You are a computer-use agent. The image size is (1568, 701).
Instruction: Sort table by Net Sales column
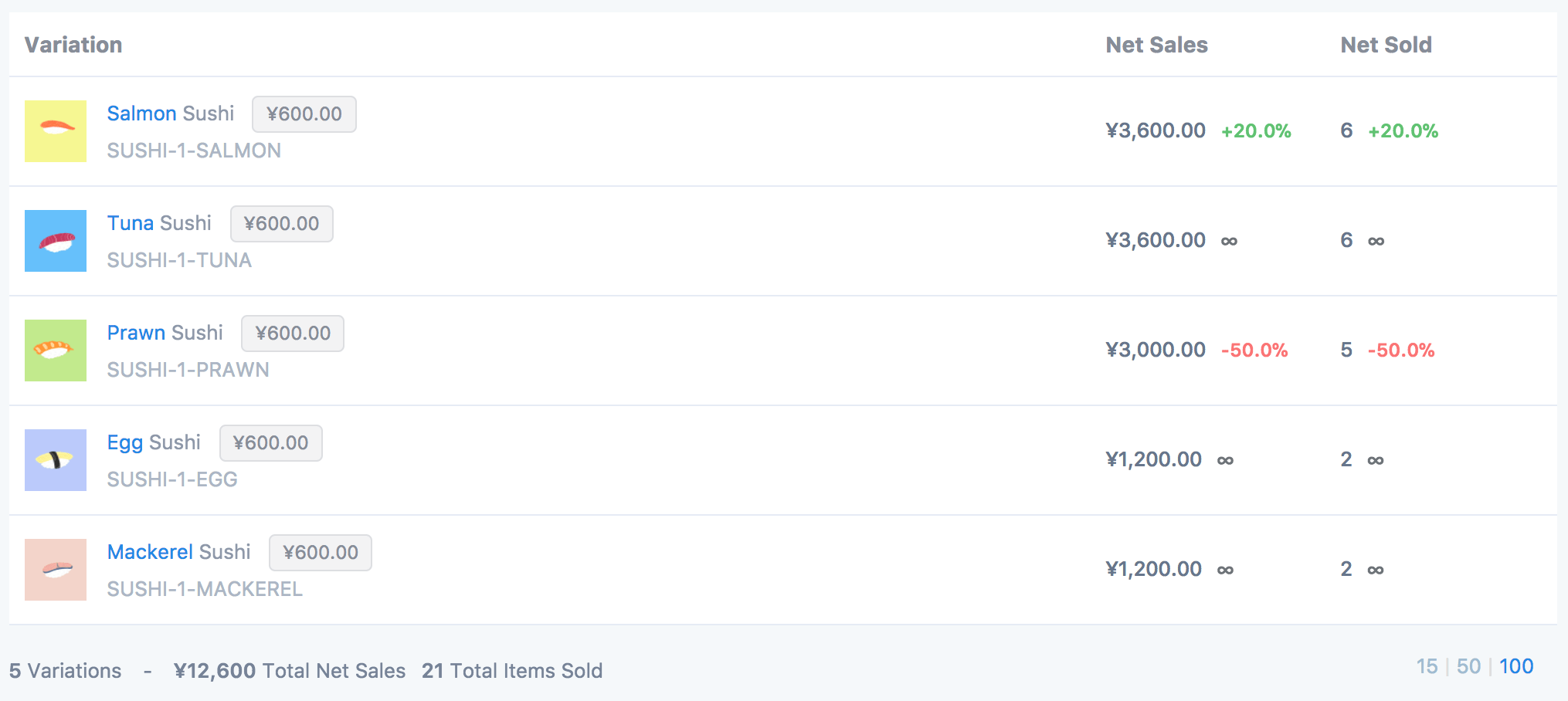click(1156, 45)
